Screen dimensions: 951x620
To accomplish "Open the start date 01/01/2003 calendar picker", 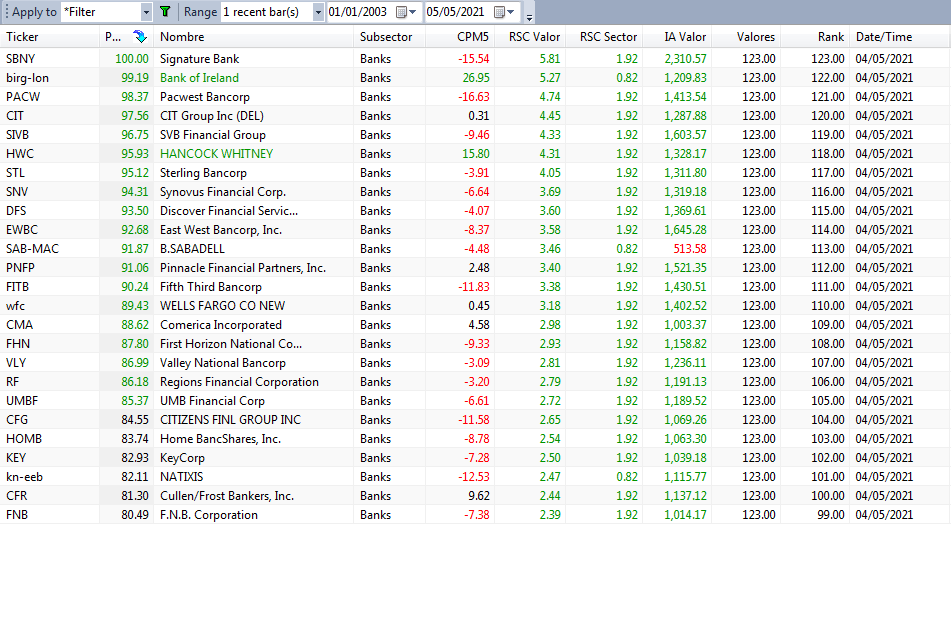I will click(406, 12).
